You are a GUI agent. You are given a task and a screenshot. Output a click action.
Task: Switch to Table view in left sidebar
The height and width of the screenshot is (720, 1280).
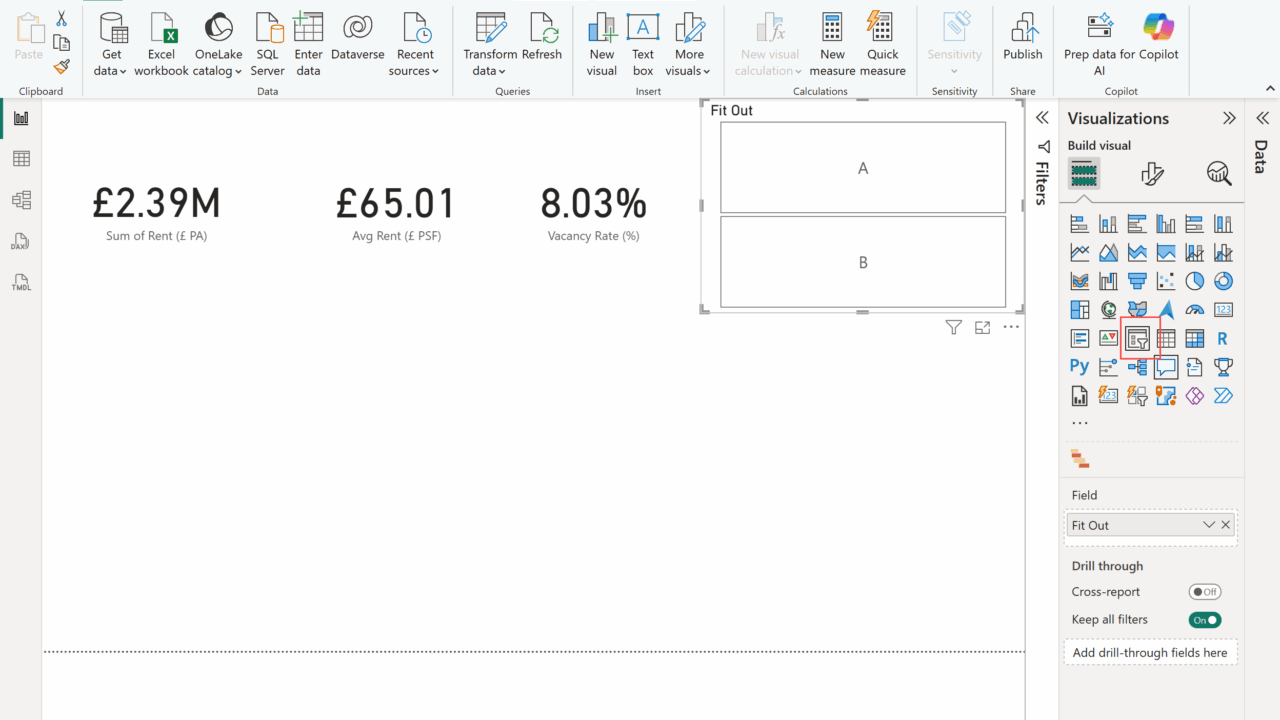tap(21, 158)
